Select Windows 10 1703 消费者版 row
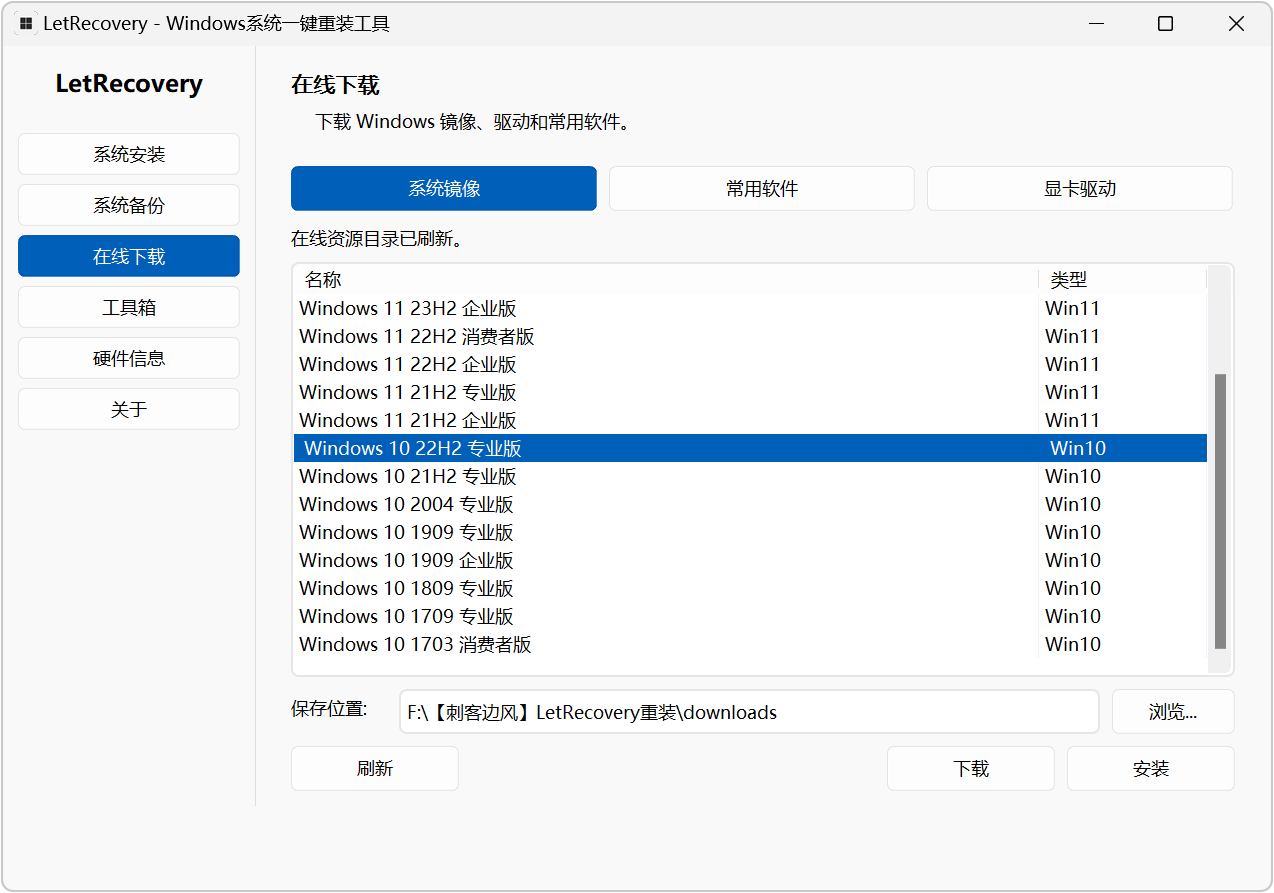 tap(750, 644)
